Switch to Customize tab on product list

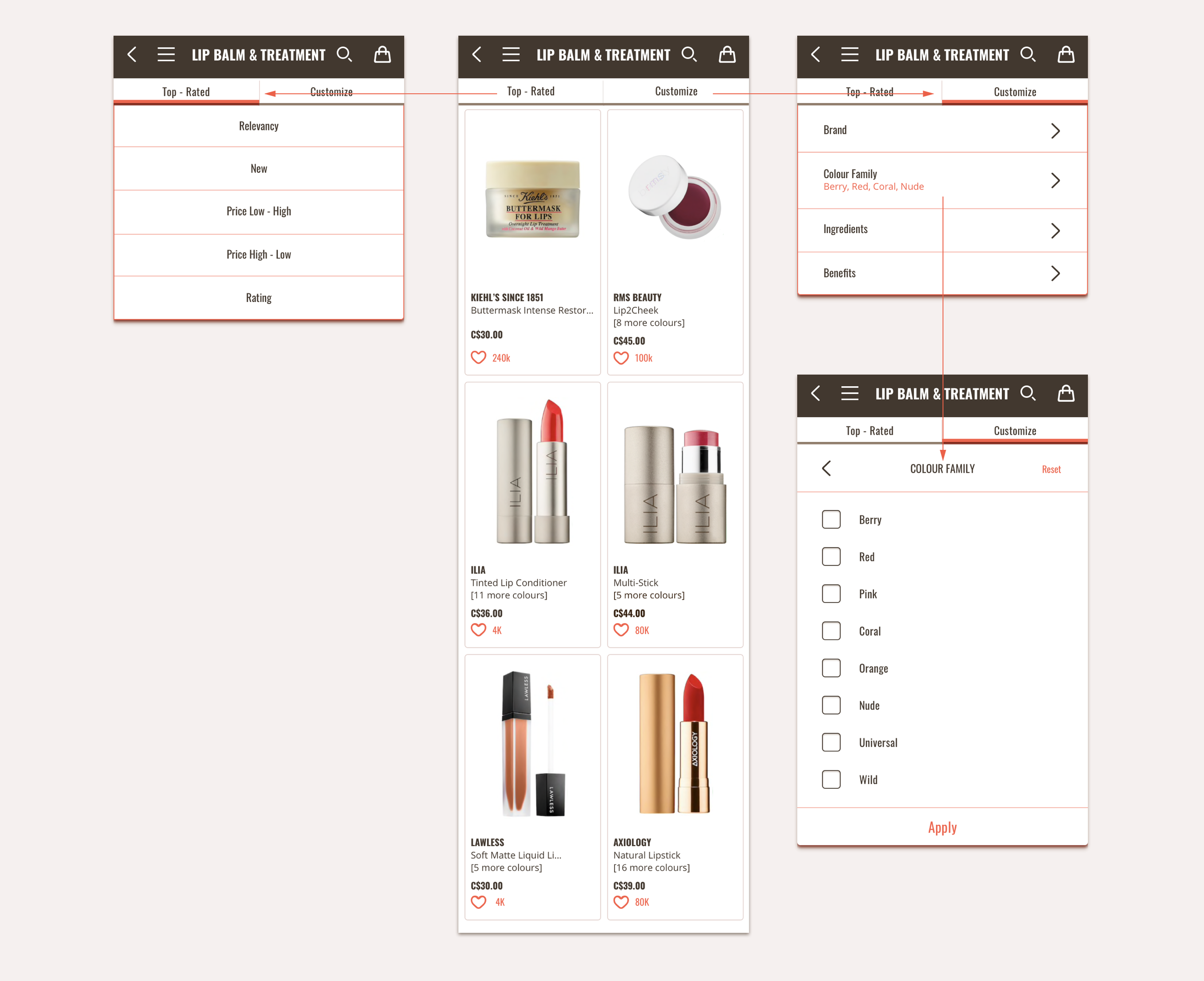tap(676, 92)
